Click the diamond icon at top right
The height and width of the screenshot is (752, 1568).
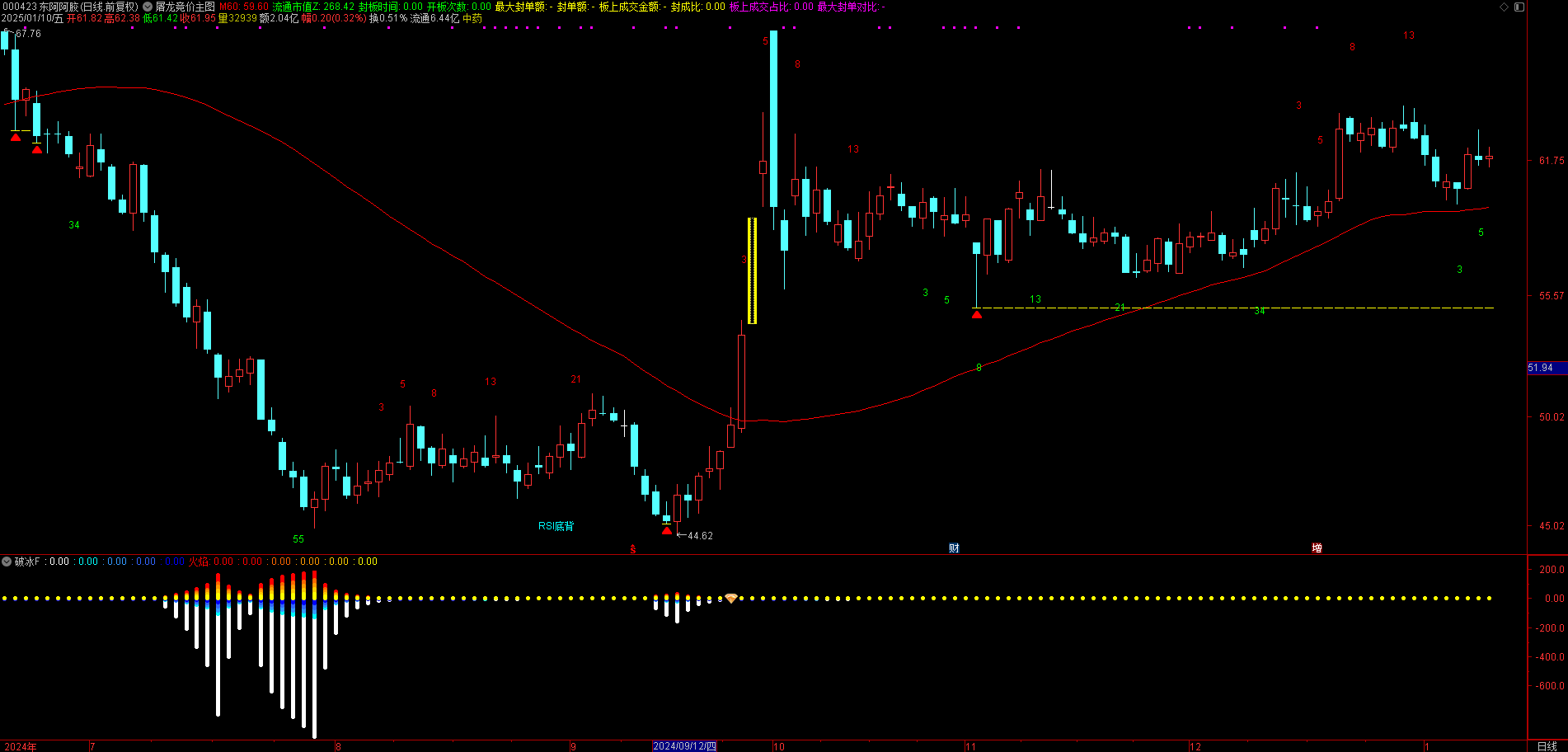click(1504, 7)
